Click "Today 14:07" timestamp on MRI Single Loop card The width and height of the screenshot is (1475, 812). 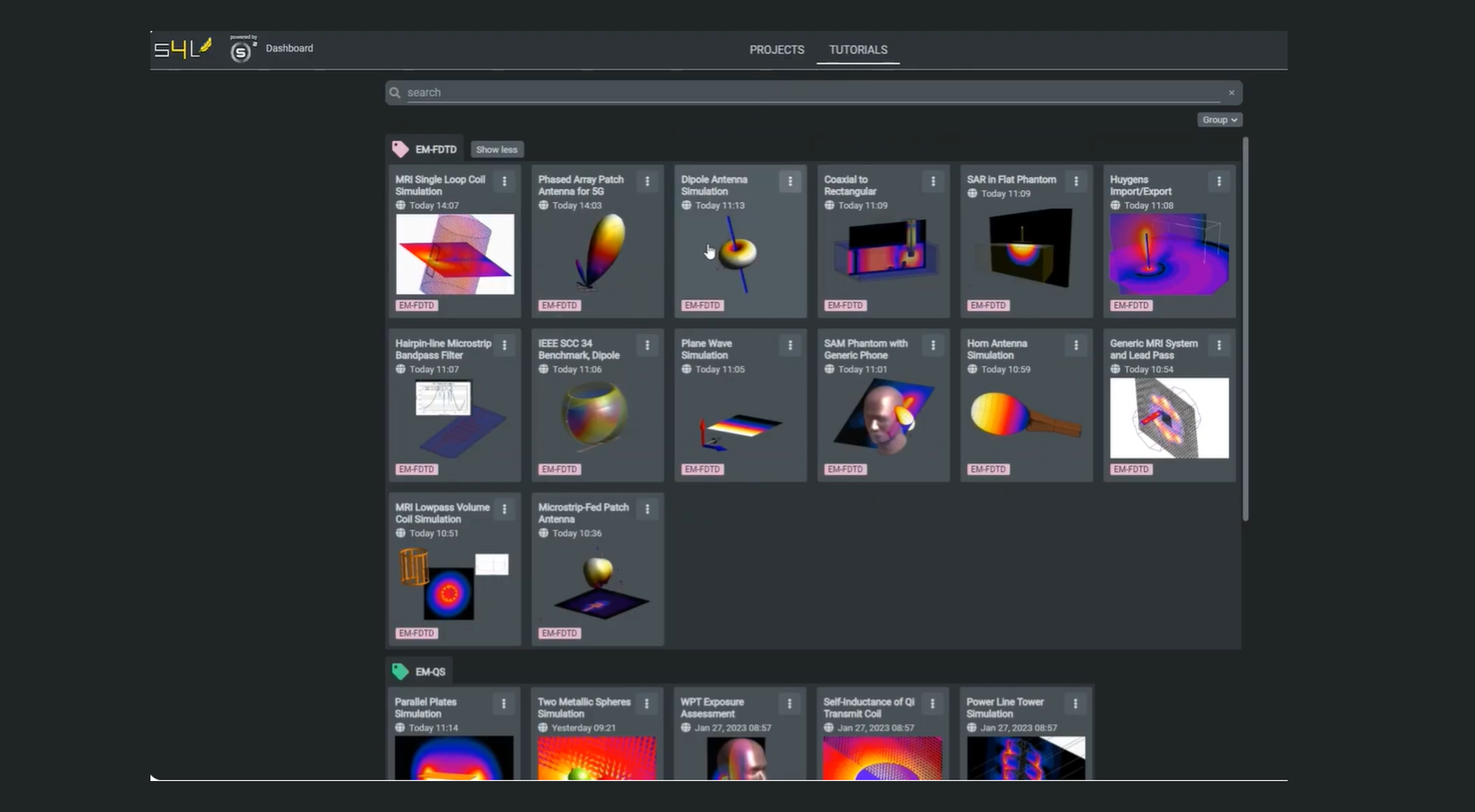coord(434,206)
